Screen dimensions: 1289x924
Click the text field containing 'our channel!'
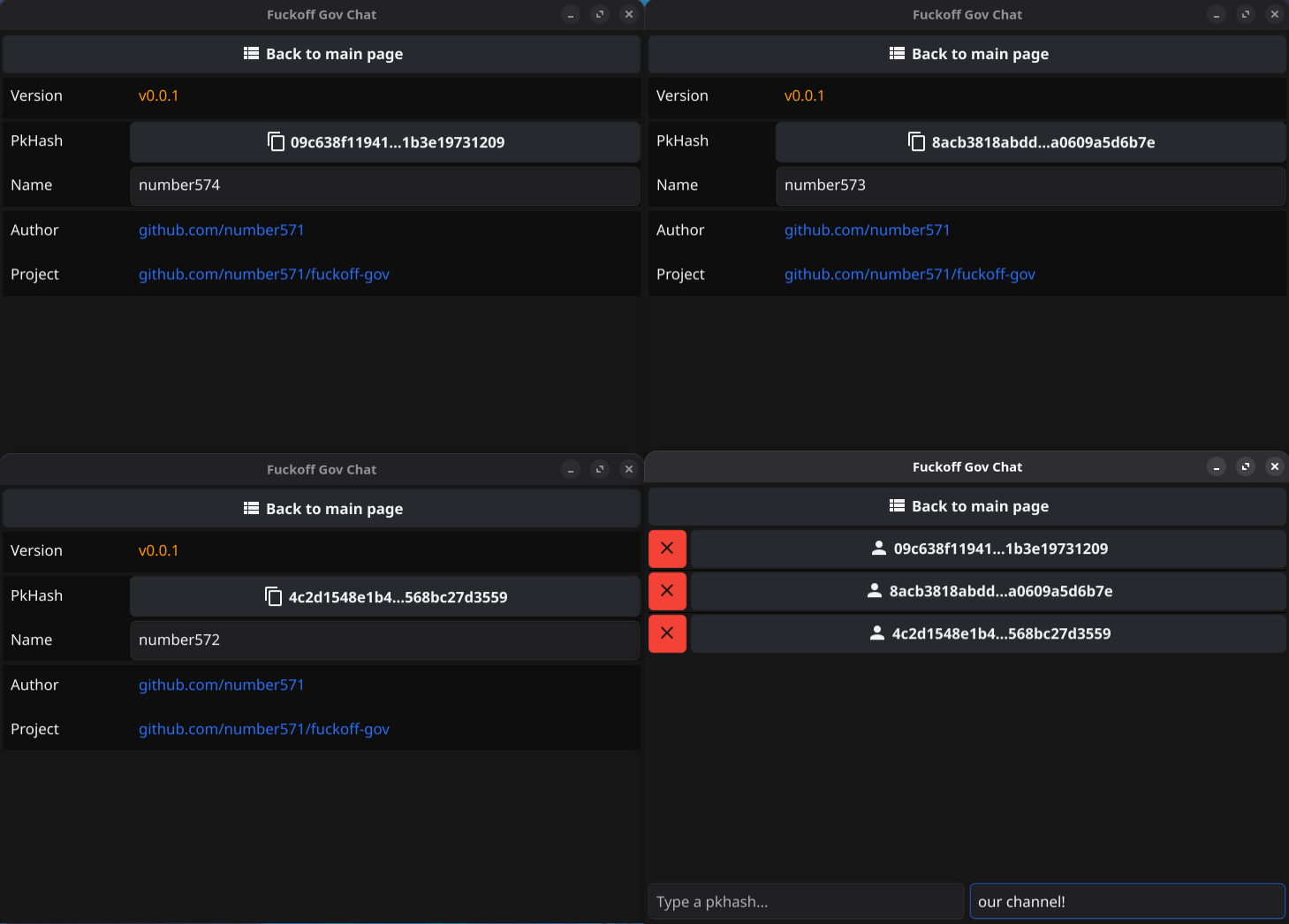(x=1126, y=902)
